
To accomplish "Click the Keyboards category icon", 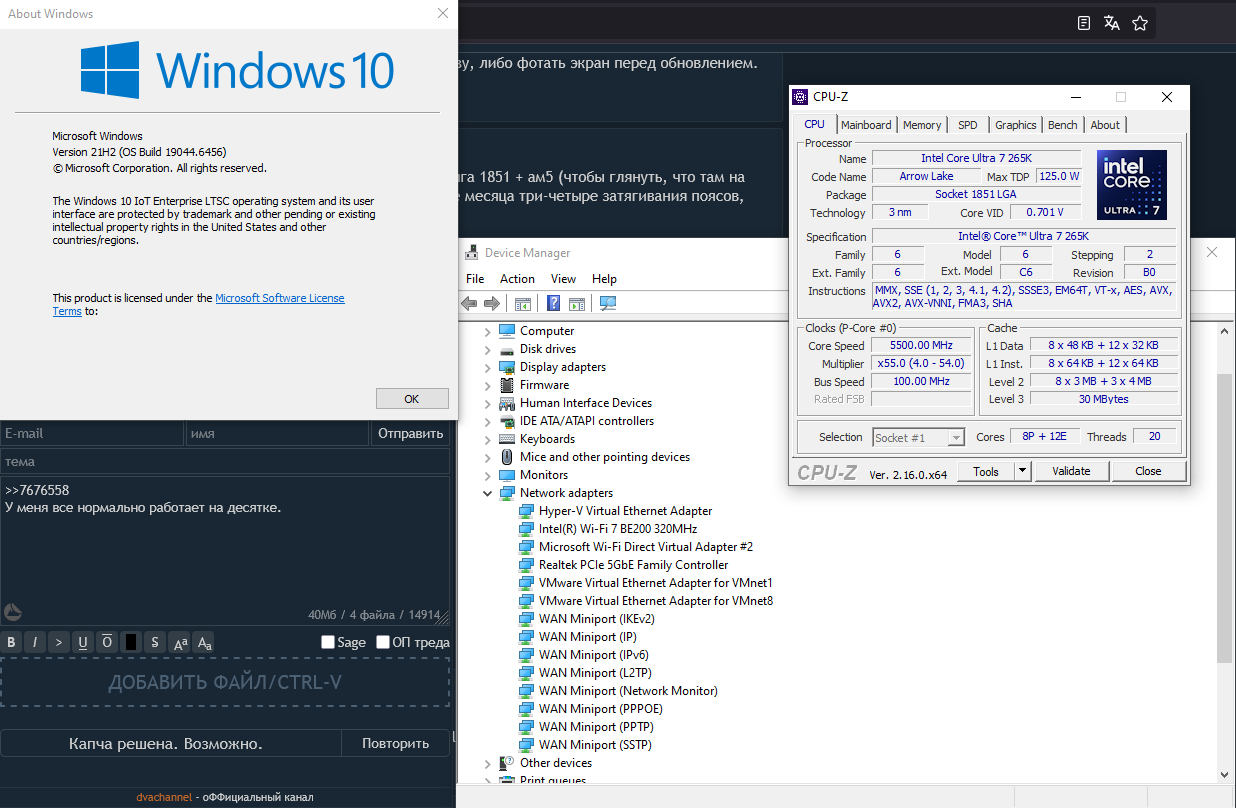I will [x=507, y=439].
